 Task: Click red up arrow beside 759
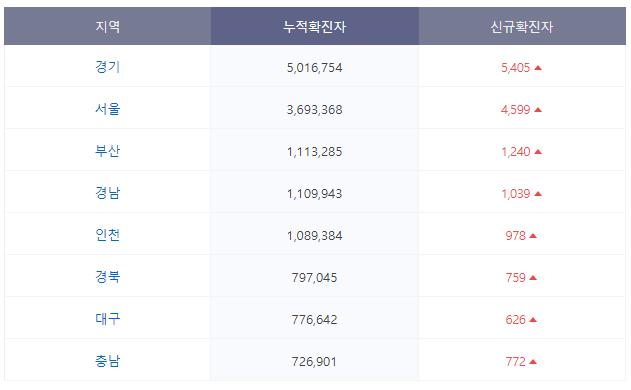point(533,278)
